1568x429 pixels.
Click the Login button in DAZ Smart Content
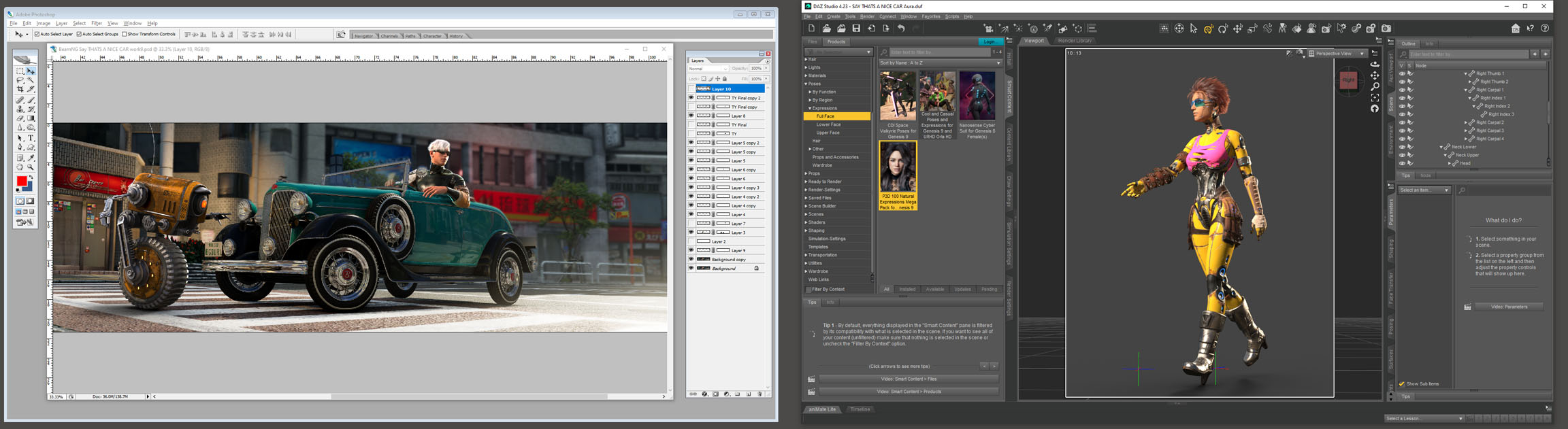(x=990, y=41)
